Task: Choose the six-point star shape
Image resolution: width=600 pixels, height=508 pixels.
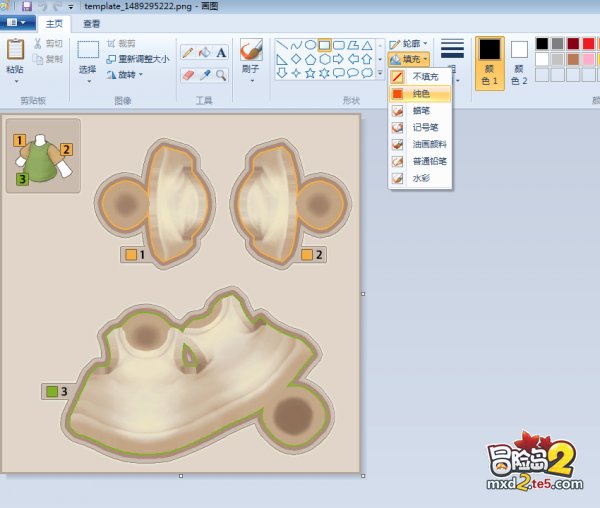Action: [x=324, y=73]
